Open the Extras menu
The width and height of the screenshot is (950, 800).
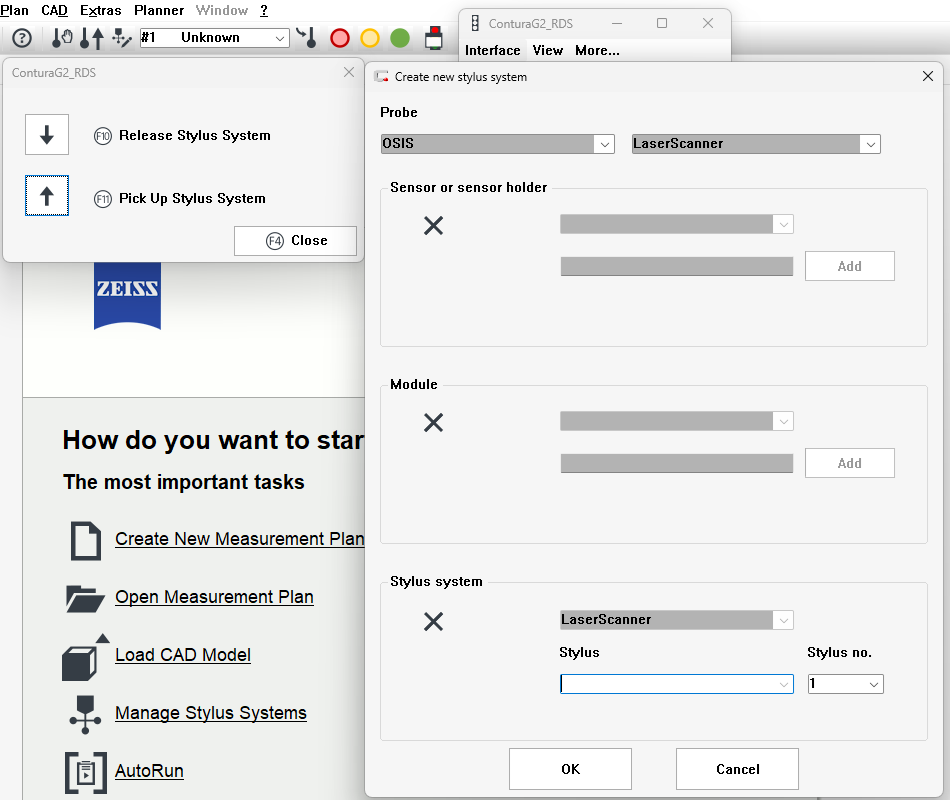point(100,11)
